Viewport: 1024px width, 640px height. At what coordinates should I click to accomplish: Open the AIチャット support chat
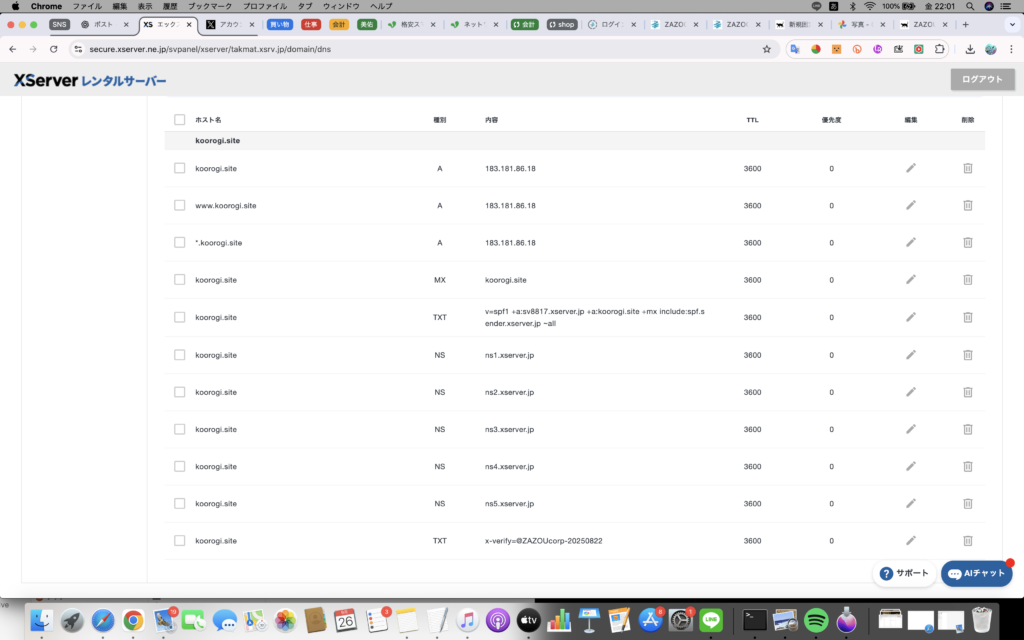click(977, 574)
